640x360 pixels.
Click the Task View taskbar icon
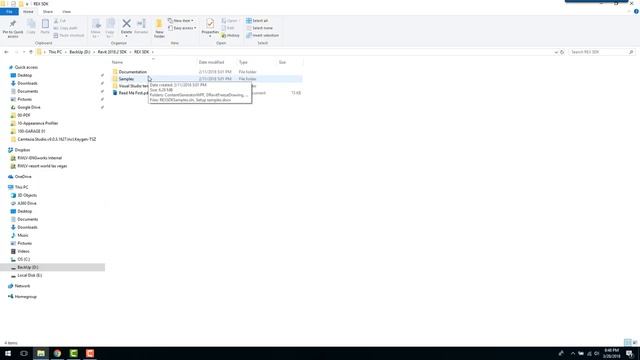(x=24, y=353)
